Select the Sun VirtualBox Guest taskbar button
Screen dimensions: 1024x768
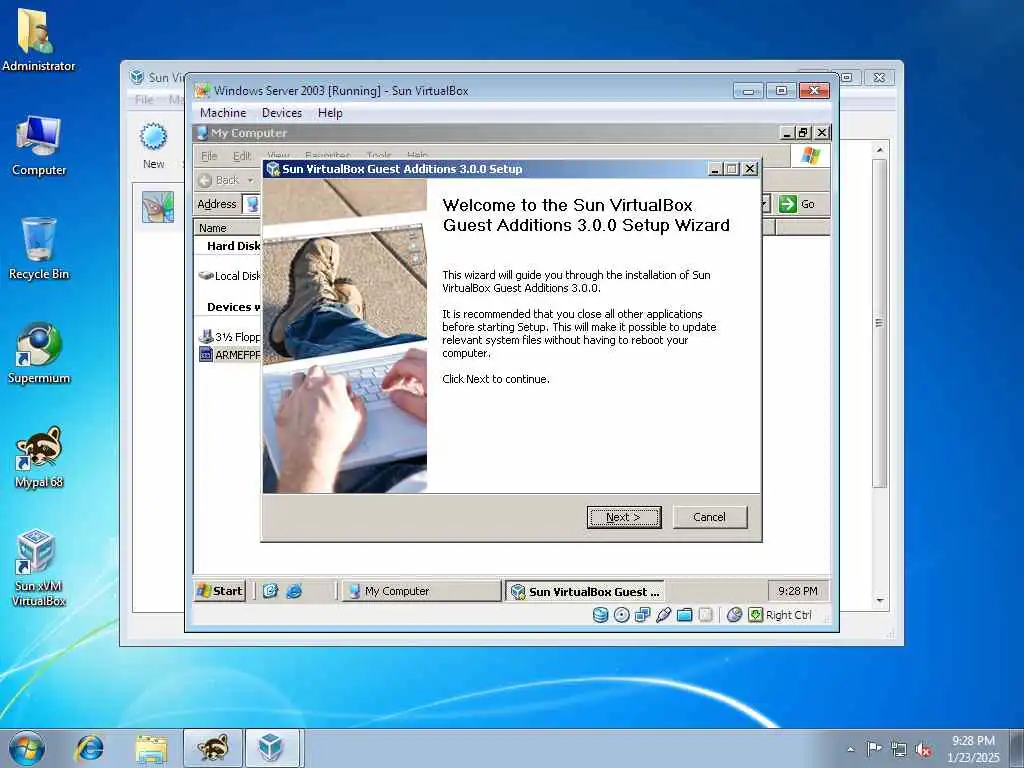point(586,592)
